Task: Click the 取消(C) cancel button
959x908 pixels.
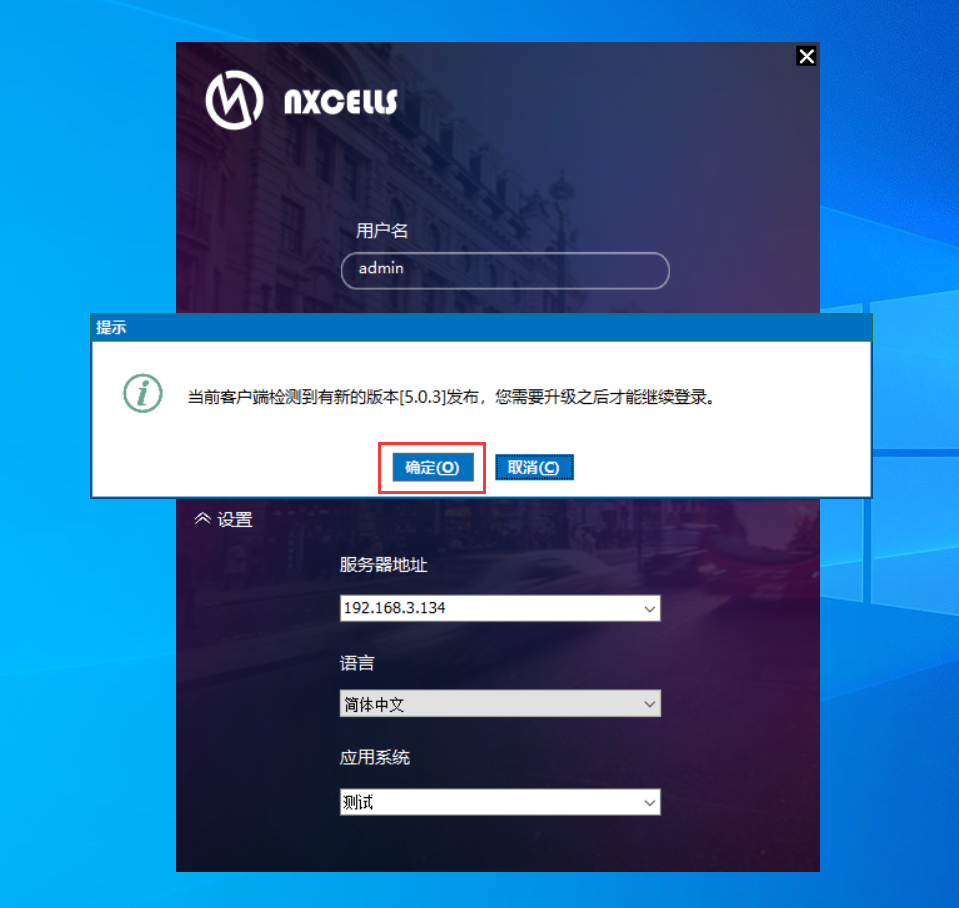Action: (534, 467)
